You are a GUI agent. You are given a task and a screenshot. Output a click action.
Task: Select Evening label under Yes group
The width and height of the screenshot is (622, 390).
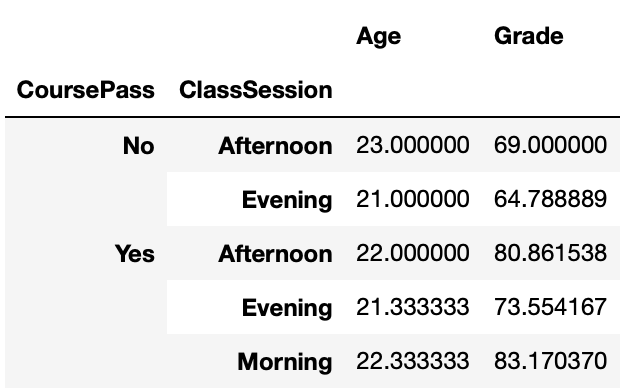287,308
